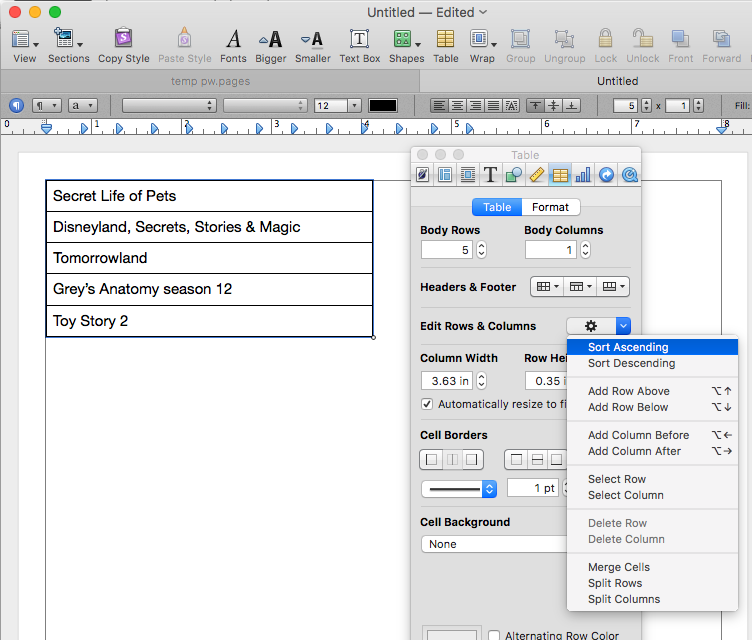Open font size dropdown arrow next to 12

[x=354, y=105]
